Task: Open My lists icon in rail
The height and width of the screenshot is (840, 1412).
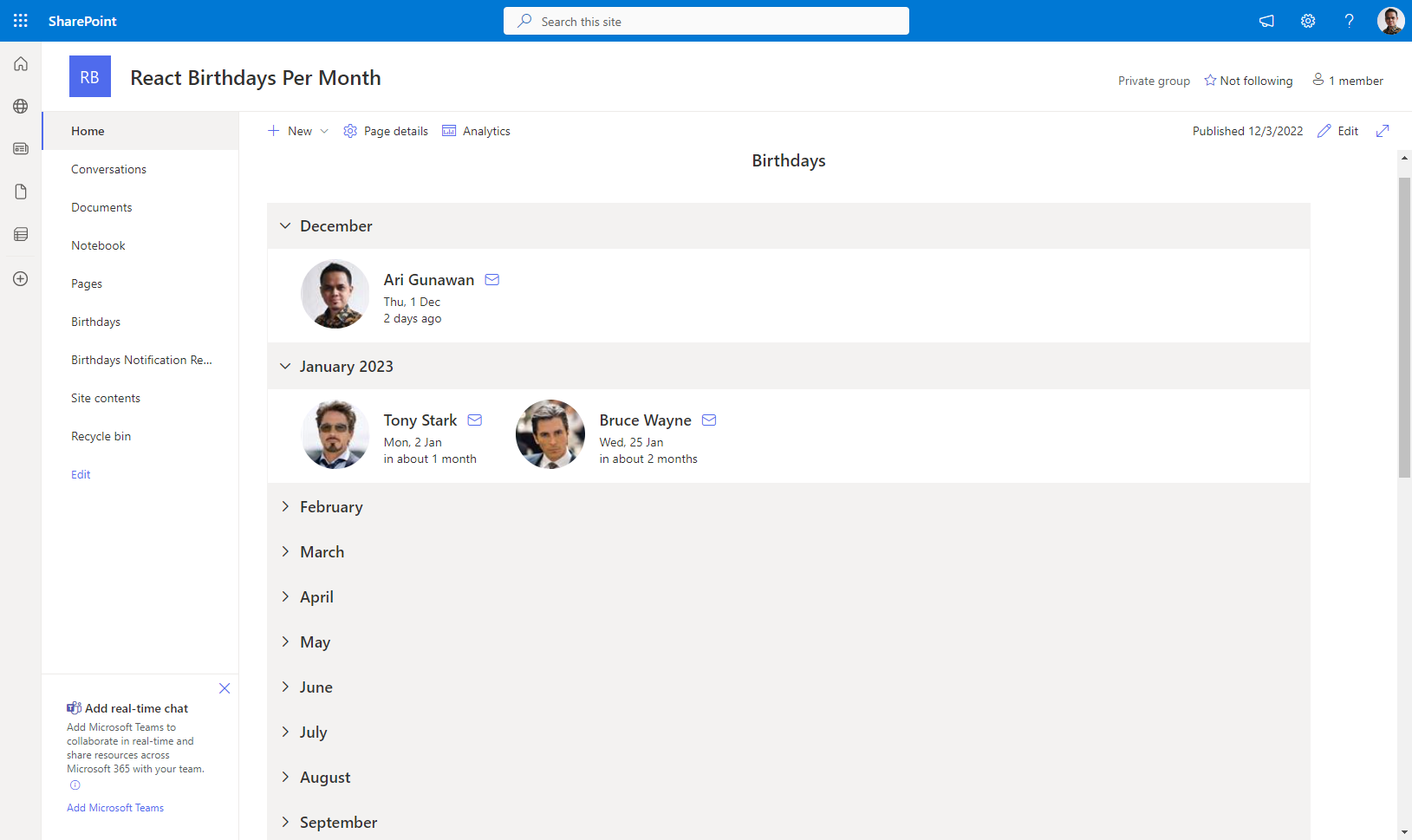Action: pyautogui.click(x=21, y=234)
